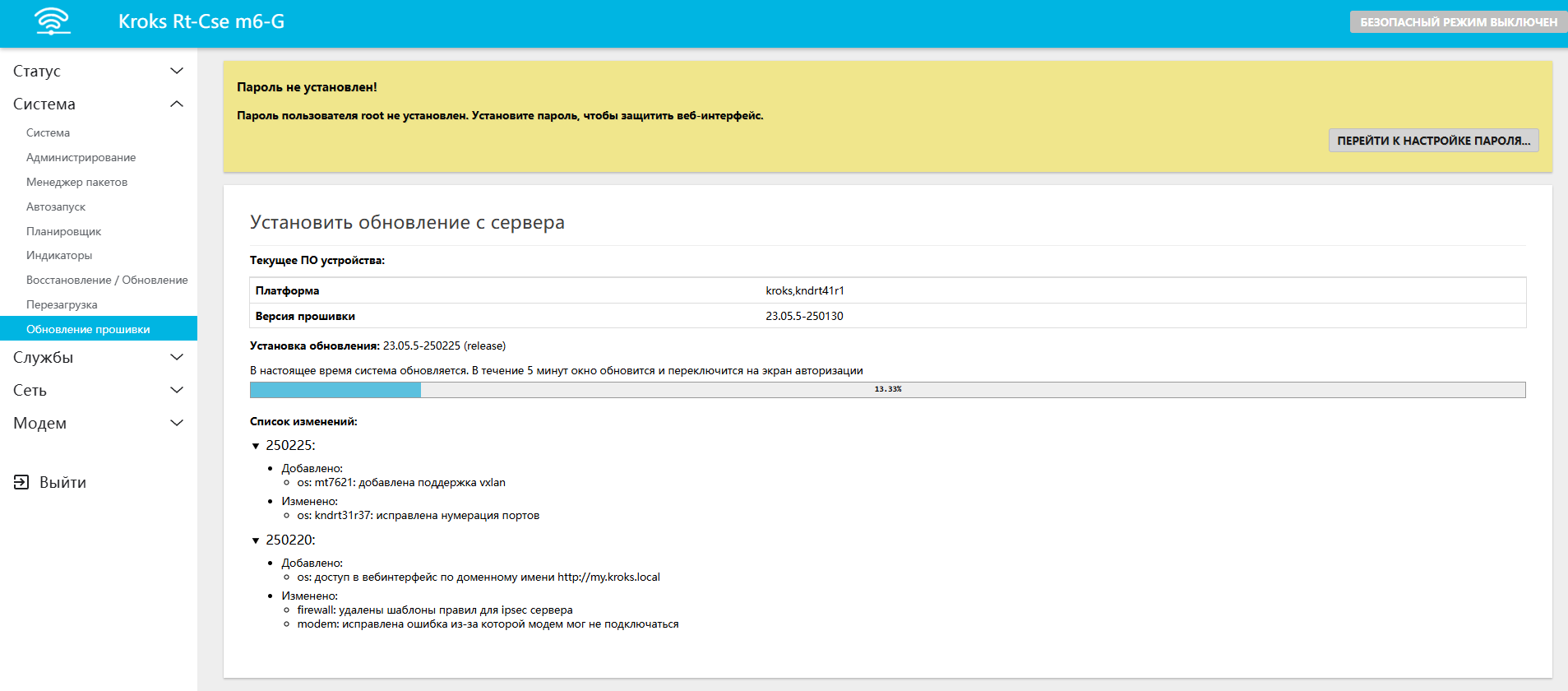The image size is (1568, 691).
Task: Go to Автозапуск settings
Action: click(x=56, y=206)
